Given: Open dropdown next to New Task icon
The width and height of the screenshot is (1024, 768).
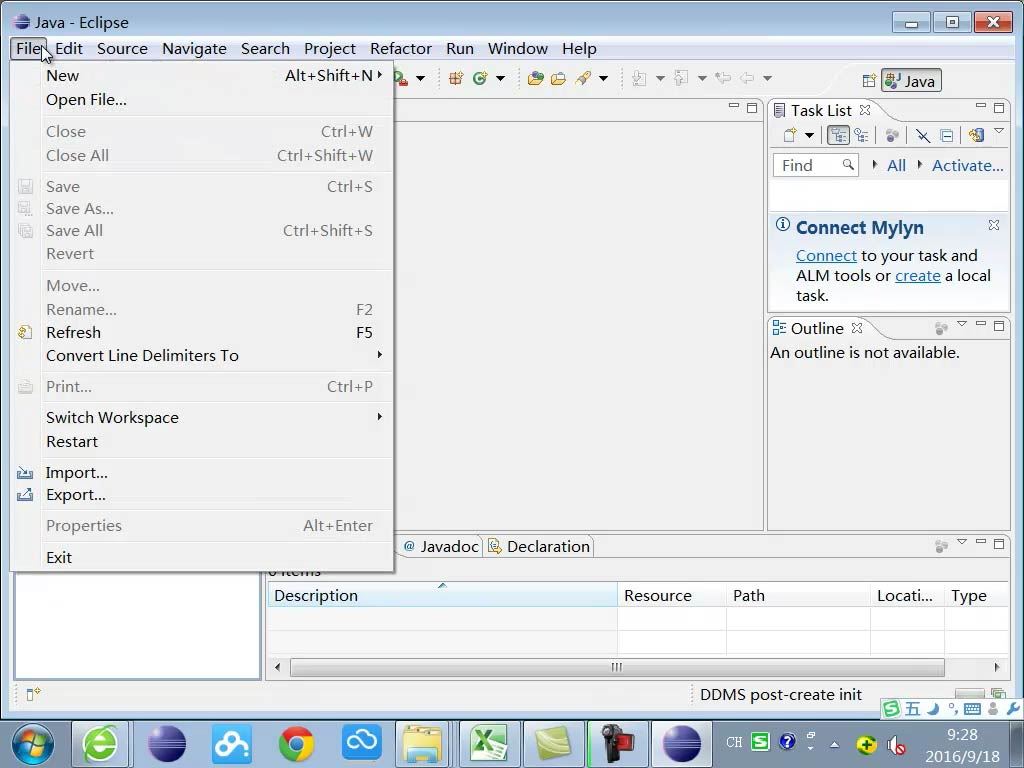Looking at the screenshot, I should tap(809, 136).
